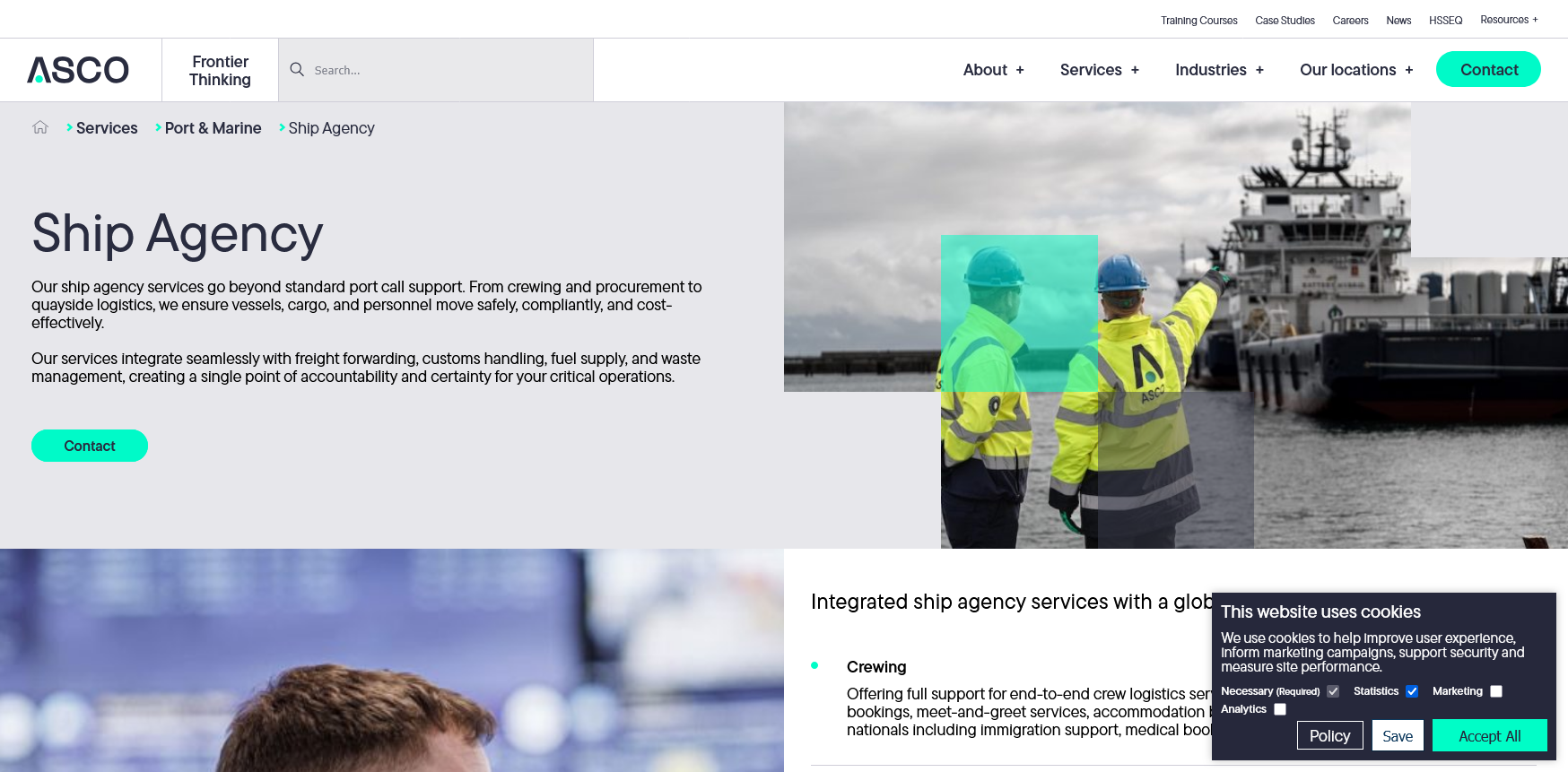
Task: Open the News link
Action: [1398, 21]
